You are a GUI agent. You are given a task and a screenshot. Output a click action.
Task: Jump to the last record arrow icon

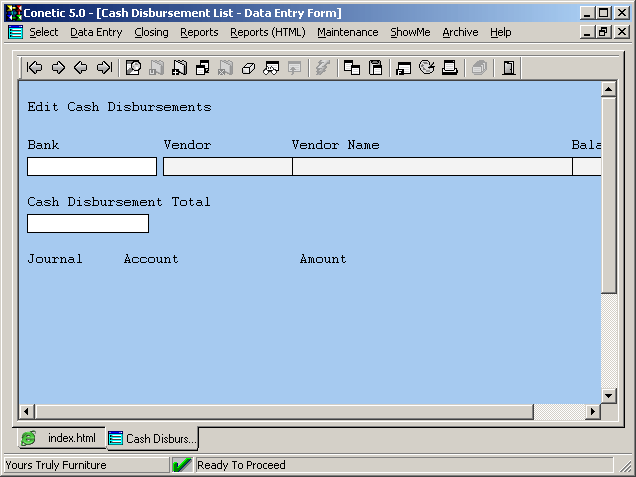(x=104, y=68)
